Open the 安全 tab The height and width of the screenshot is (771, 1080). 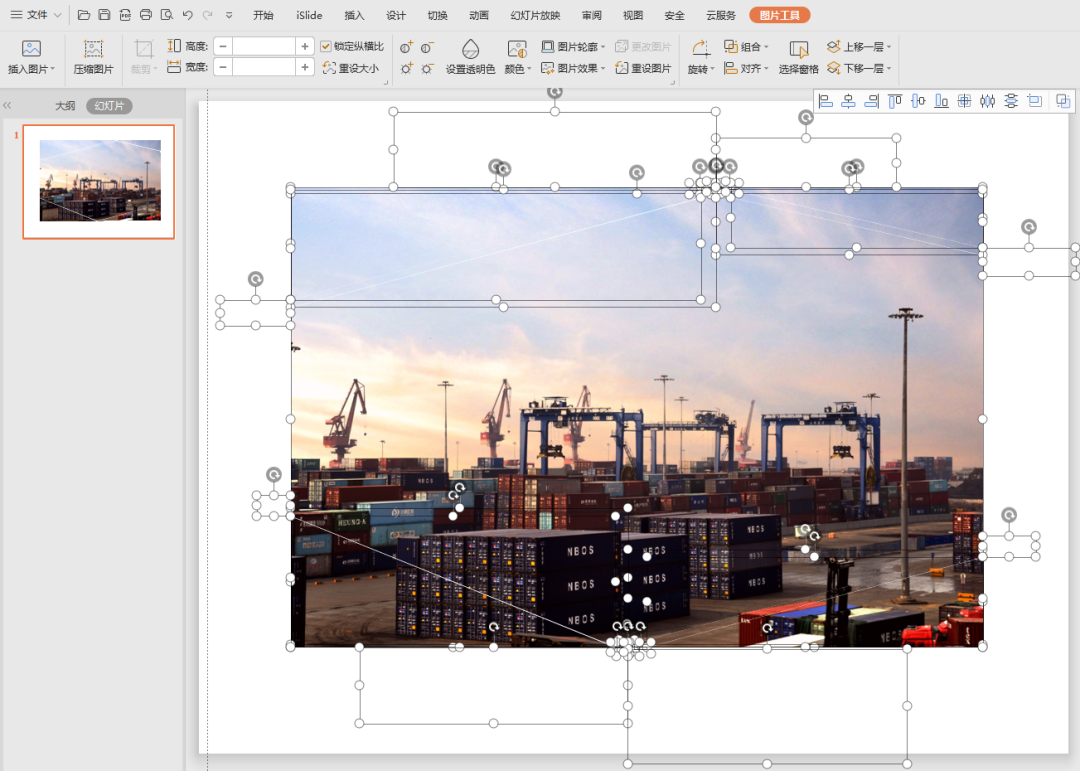674,15
